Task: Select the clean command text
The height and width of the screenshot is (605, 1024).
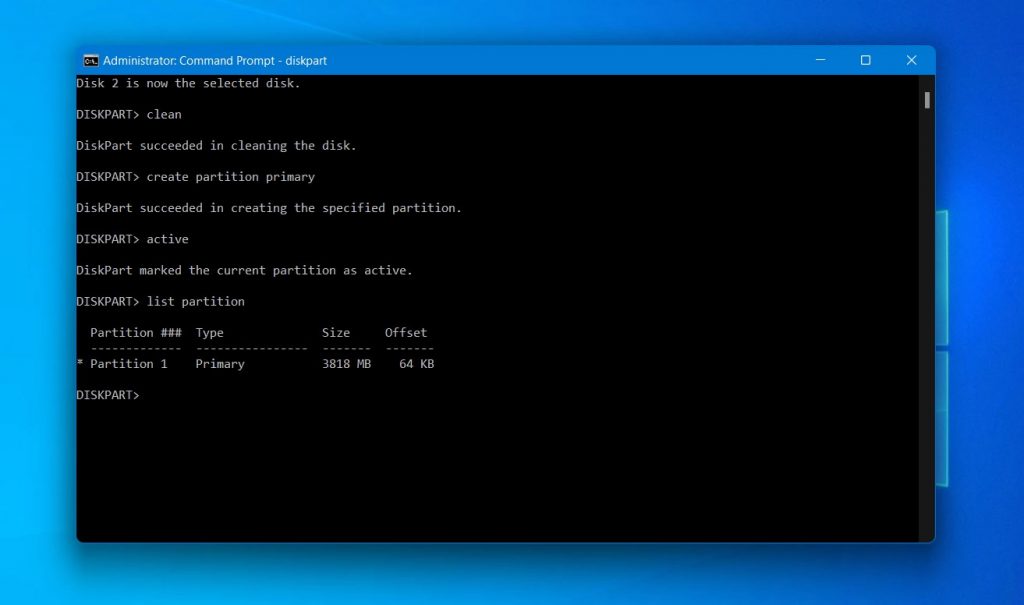Action: tap(163, 114)
